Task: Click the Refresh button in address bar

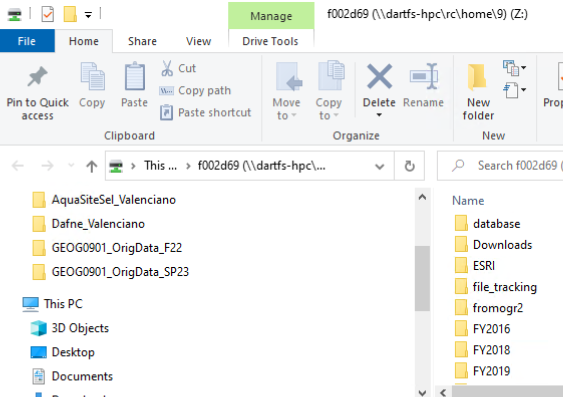Action: pyautogui.click(x=409, y=166)
